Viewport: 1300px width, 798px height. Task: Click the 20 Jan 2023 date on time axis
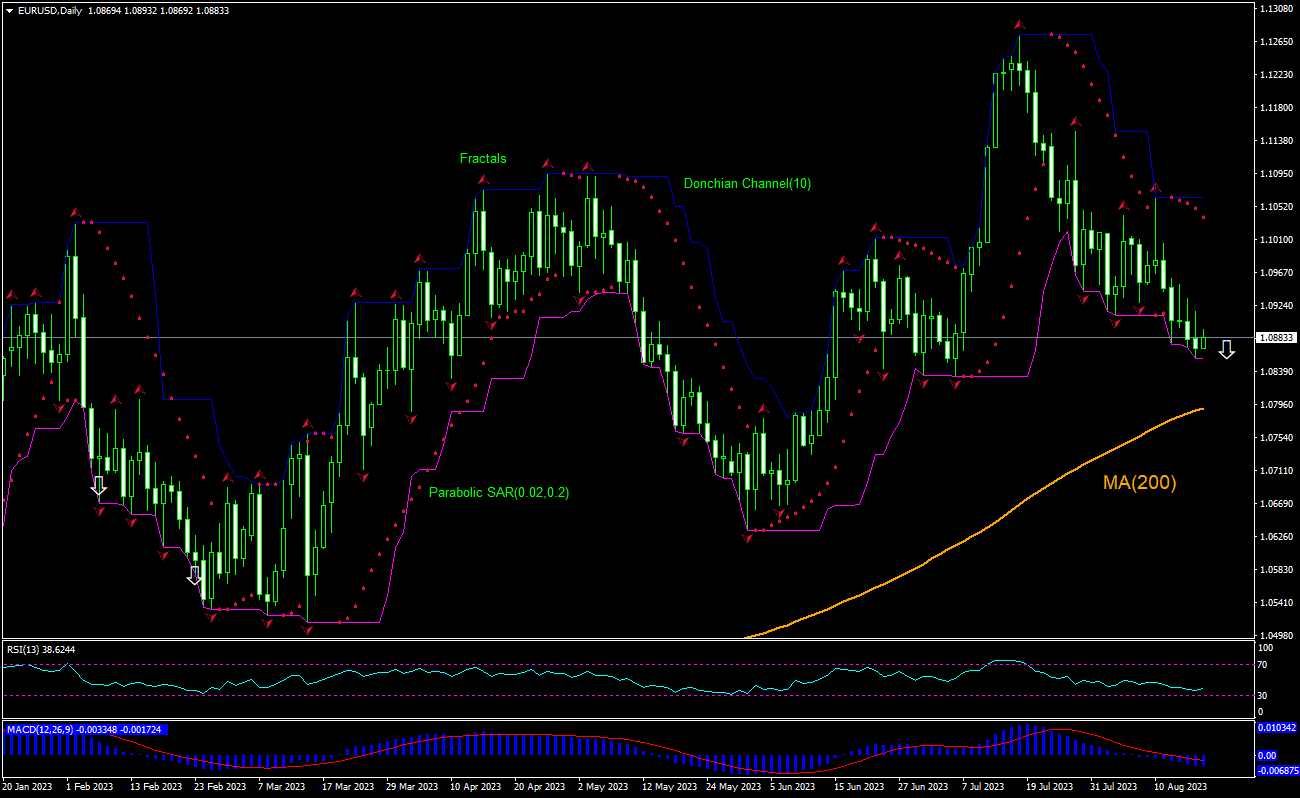pos(29,787)
